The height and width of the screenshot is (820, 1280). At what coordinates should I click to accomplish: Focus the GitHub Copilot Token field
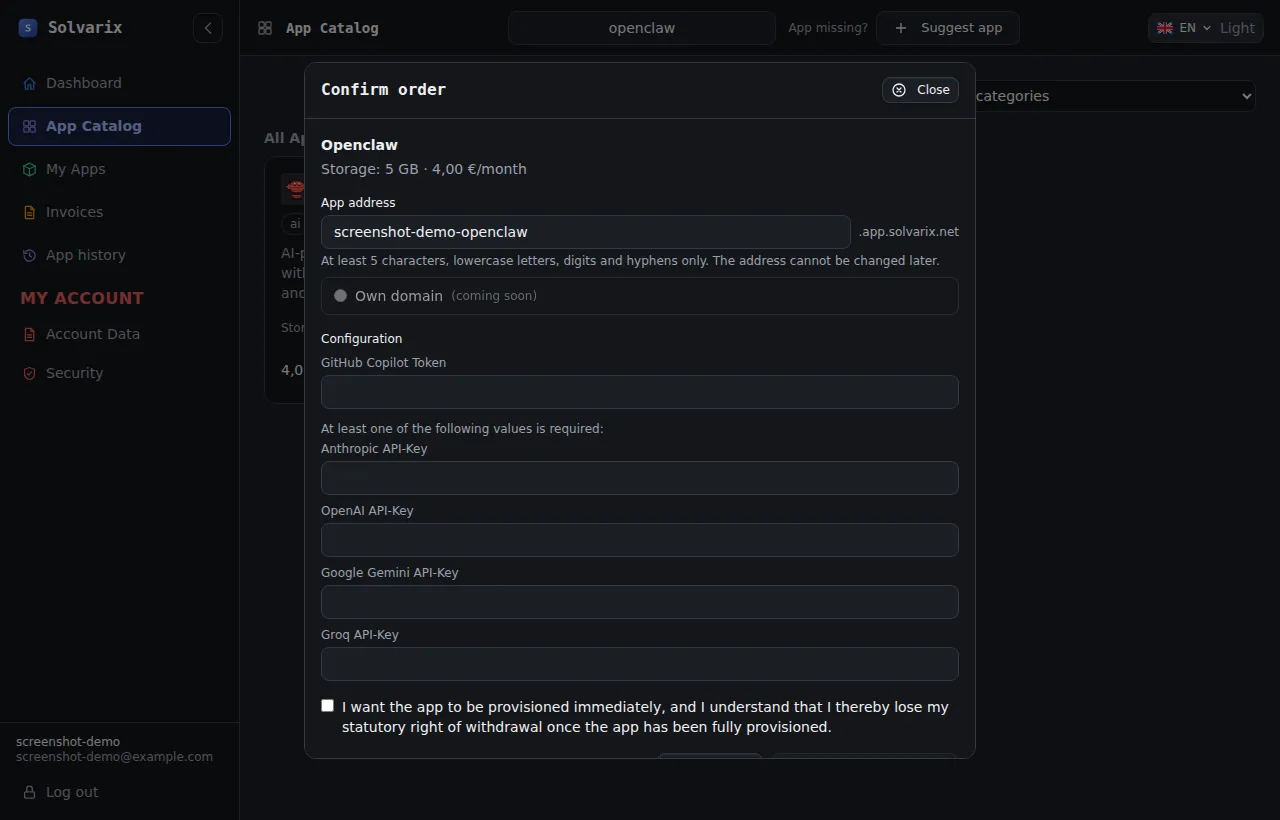pyautogui.click(x=640, y=392)
